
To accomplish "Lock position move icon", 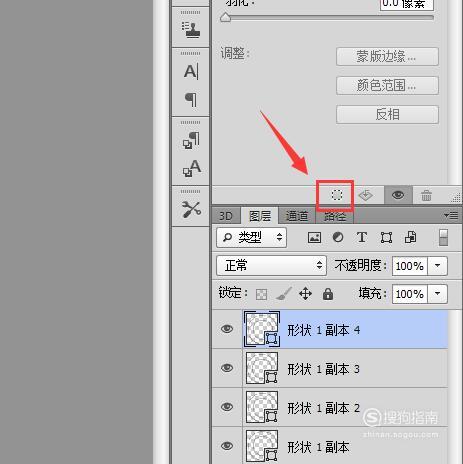I will pos(305,294).
